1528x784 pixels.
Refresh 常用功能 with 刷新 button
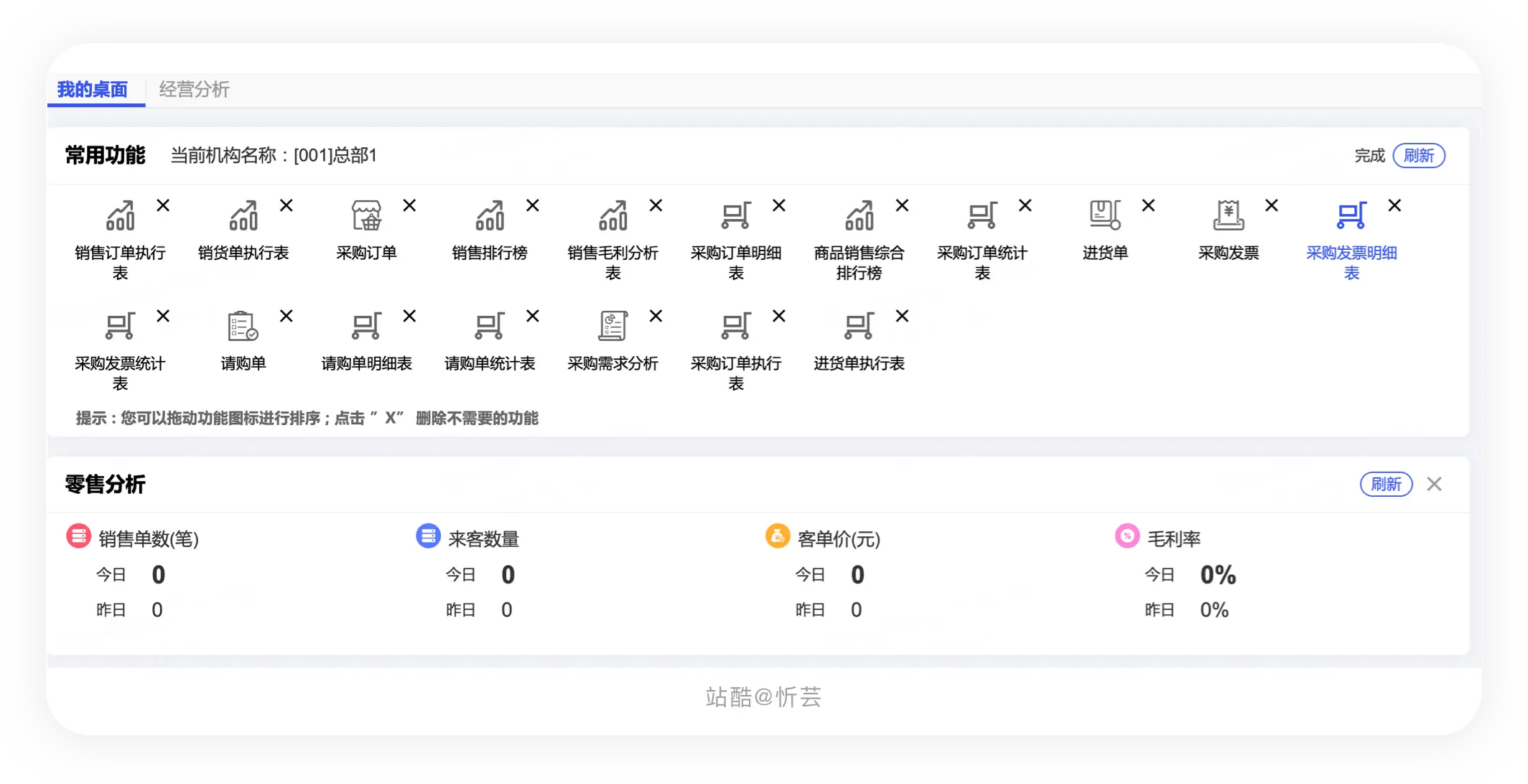pos(1419,156)
